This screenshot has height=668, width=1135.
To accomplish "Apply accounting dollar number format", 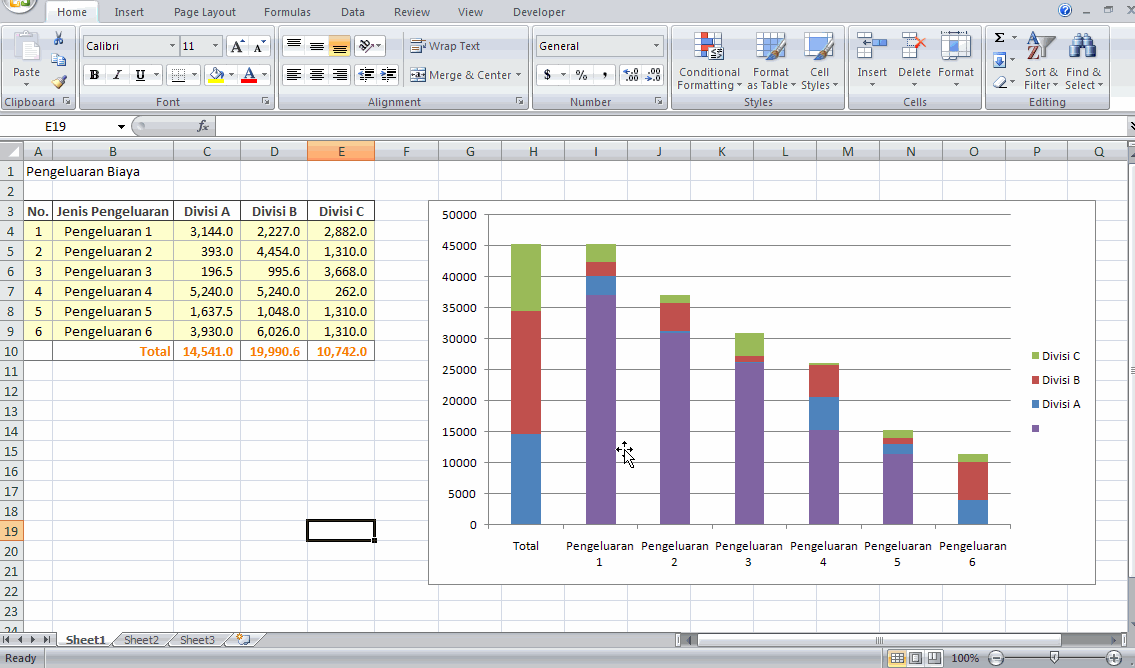I will 547,75.
